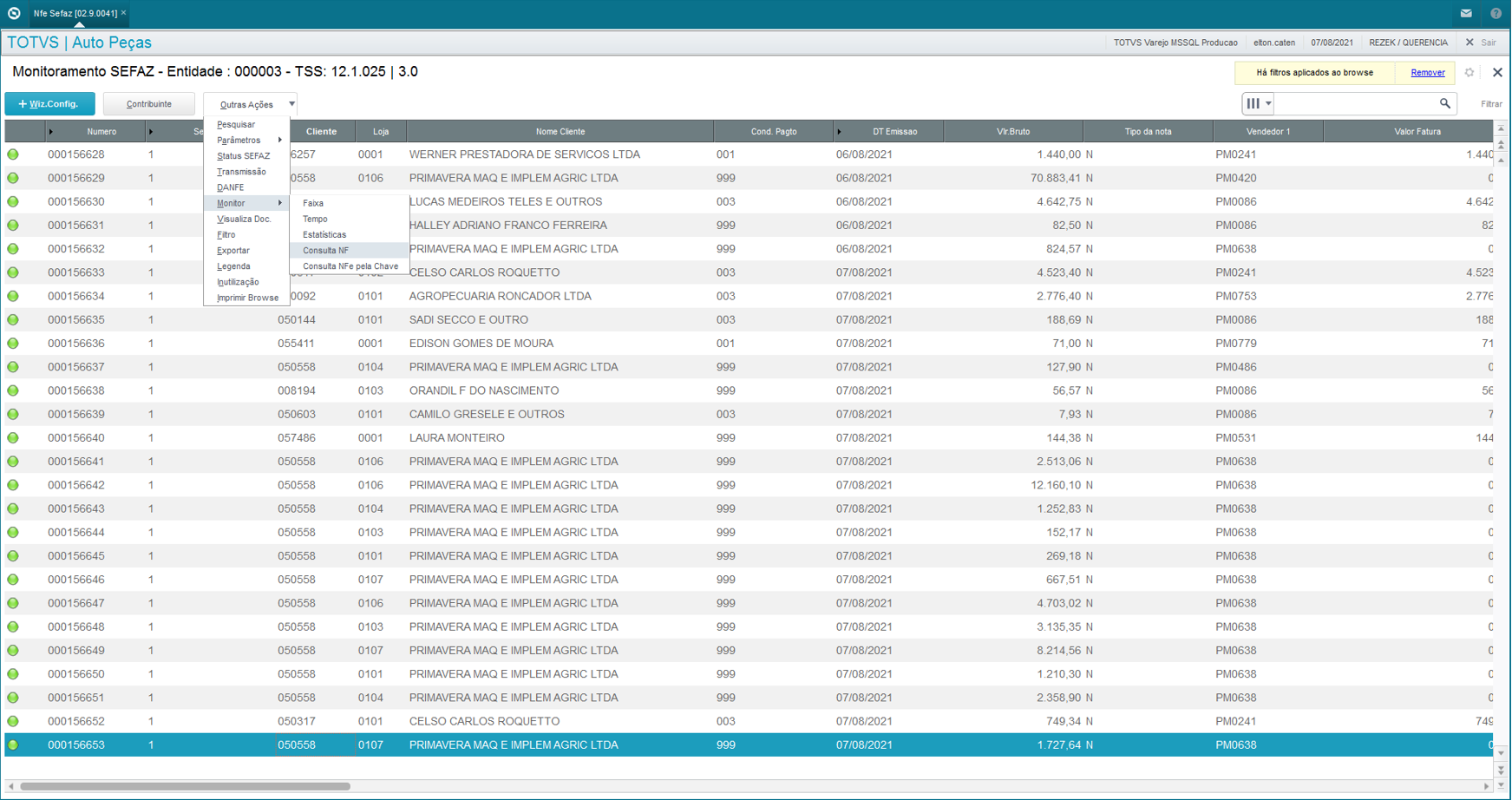
Task: Select row LAURA MONTEIRO
Action: pos(749,438)
